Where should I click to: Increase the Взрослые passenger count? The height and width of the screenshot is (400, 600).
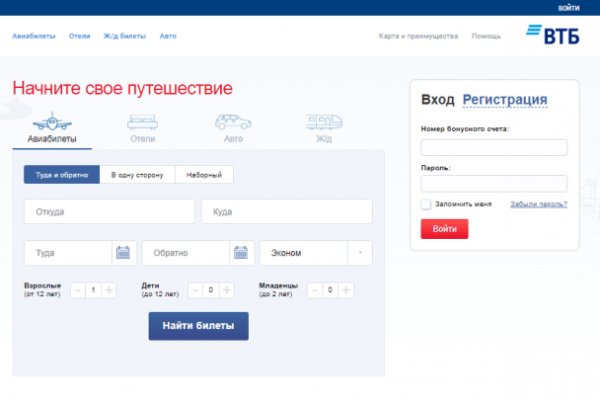point(109,290)
